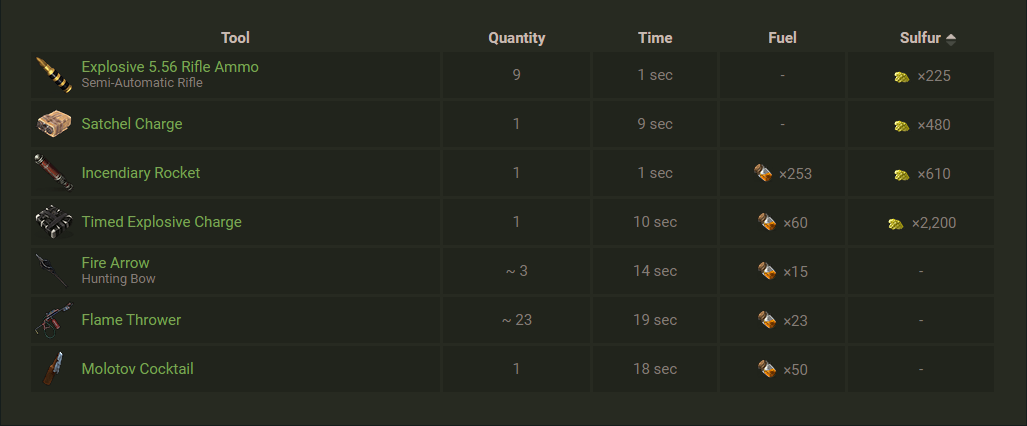Sort the table by Time header
The width and height of the screenshot is (1027, 426).
(655, 38)
